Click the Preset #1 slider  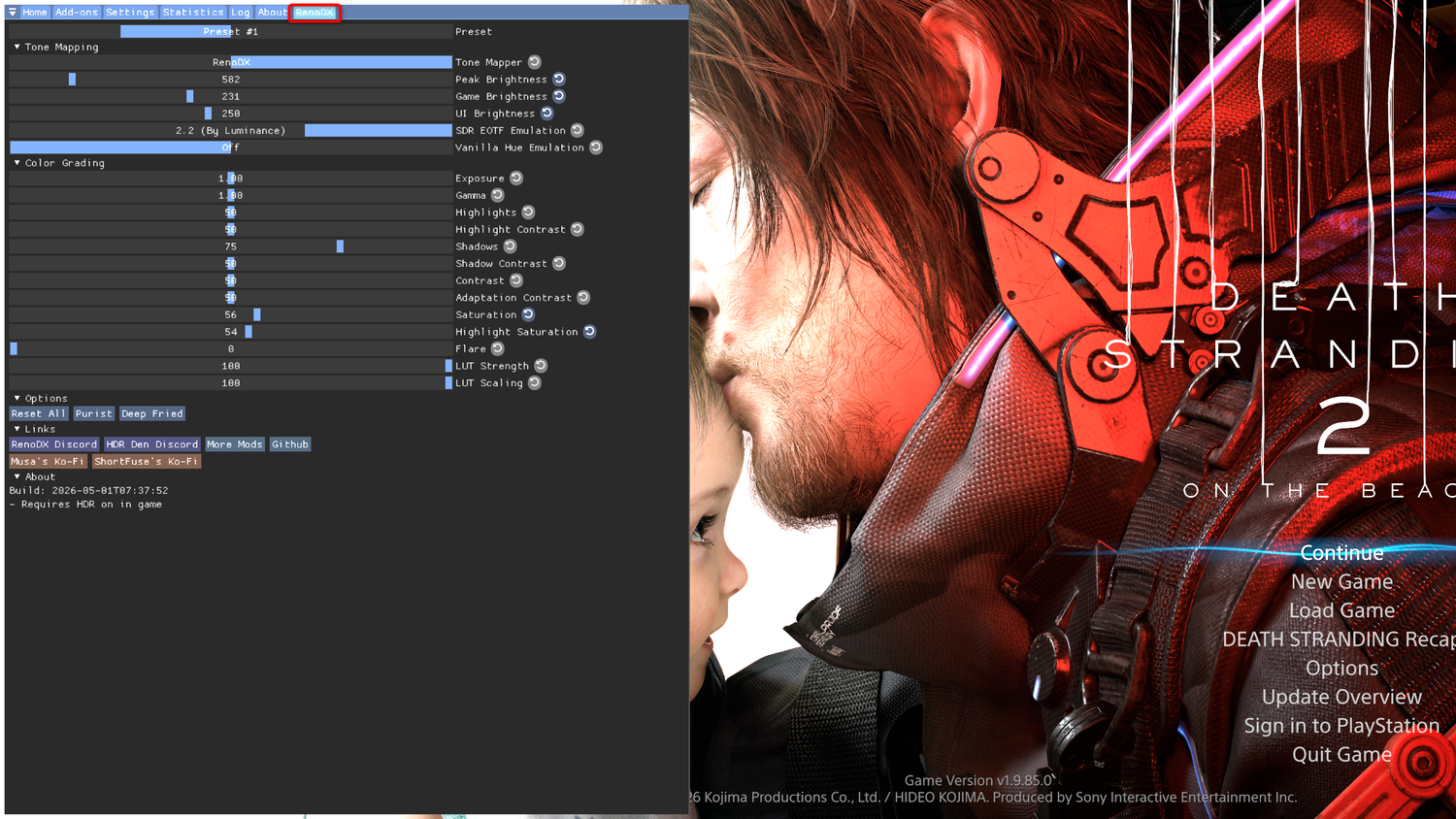[x=231, y=32]
